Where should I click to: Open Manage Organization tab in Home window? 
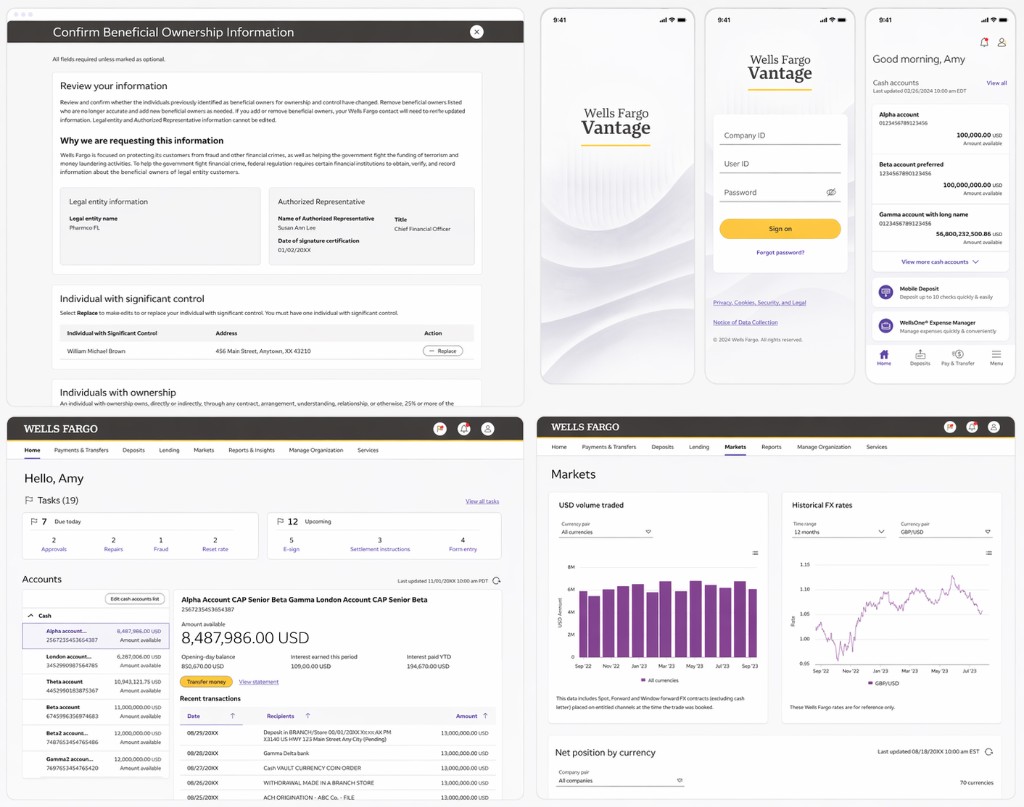(x=315, y=451)
